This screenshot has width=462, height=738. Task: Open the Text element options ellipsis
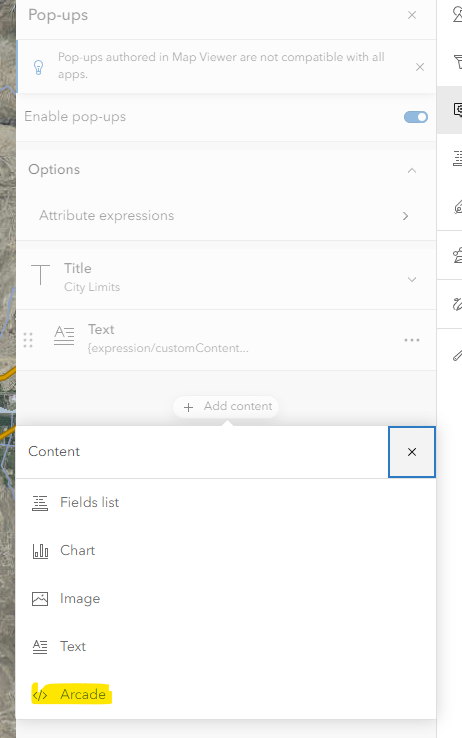(x=412, y=340)
